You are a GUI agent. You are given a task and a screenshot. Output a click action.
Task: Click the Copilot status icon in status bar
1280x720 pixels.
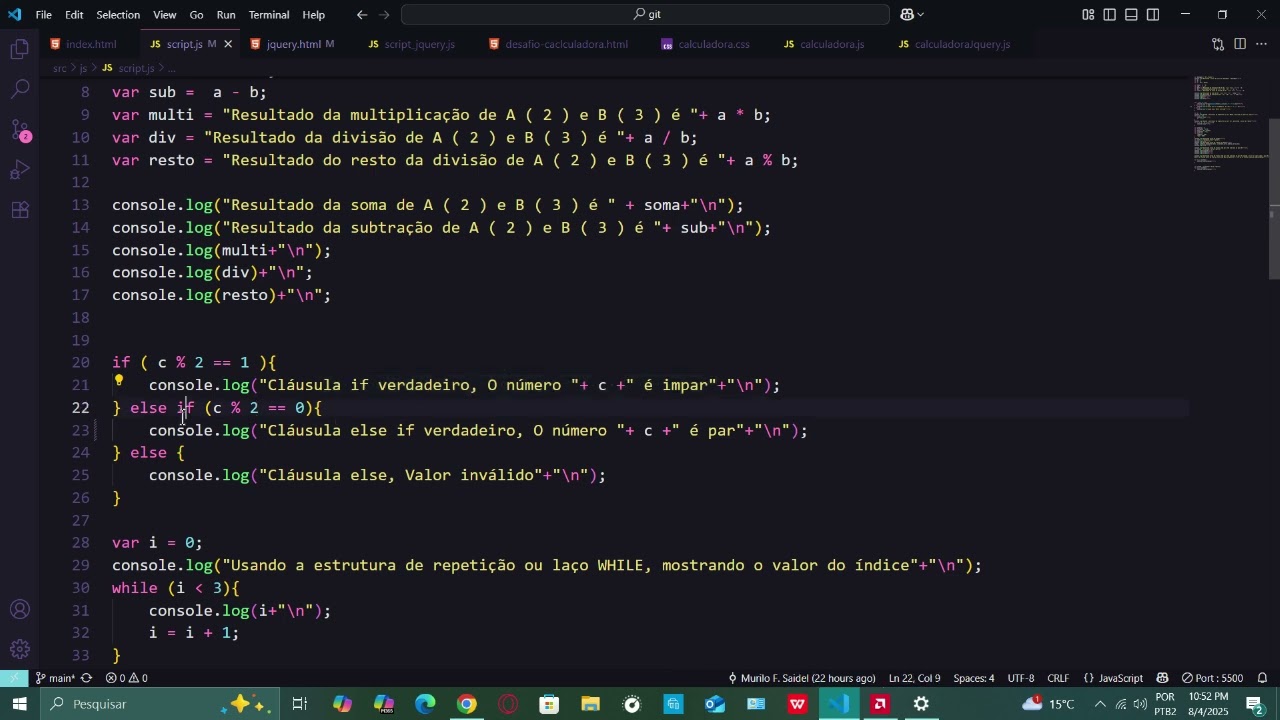(x=1163, y=678)
